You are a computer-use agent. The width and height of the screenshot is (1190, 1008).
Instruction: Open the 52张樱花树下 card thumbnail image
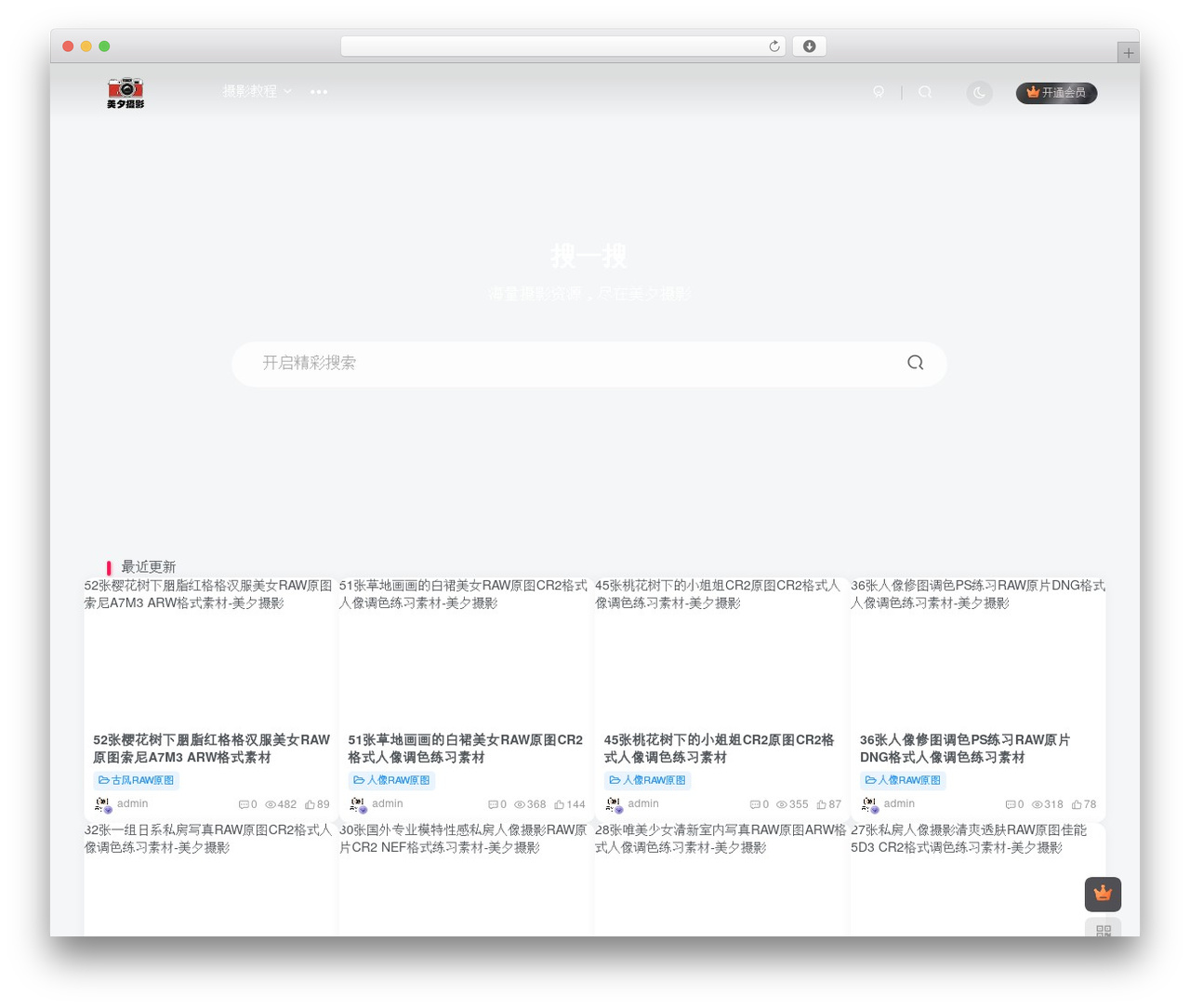tap(210, 651)
